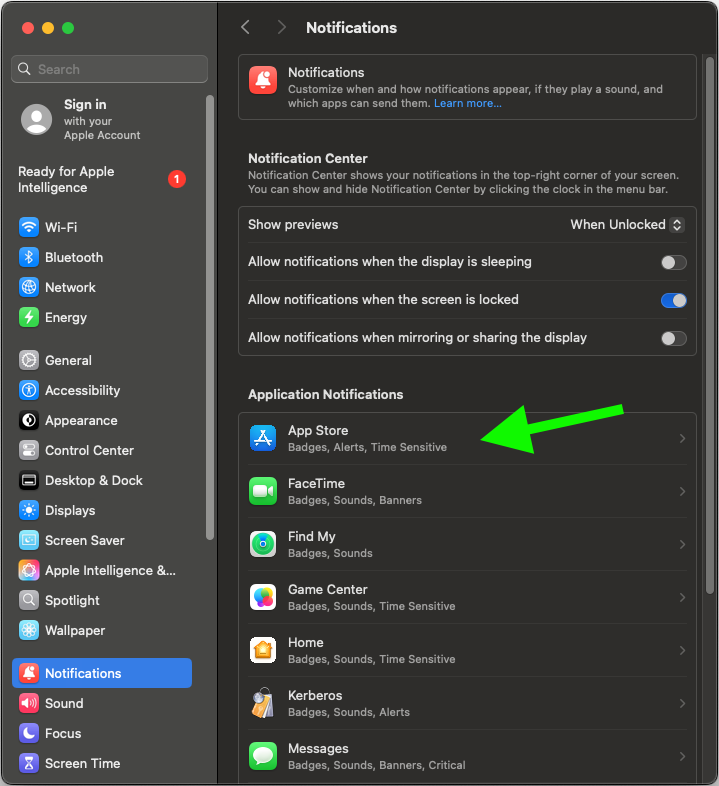Click the search magnifier icon
719x786 pixels.
pos(24,69)
